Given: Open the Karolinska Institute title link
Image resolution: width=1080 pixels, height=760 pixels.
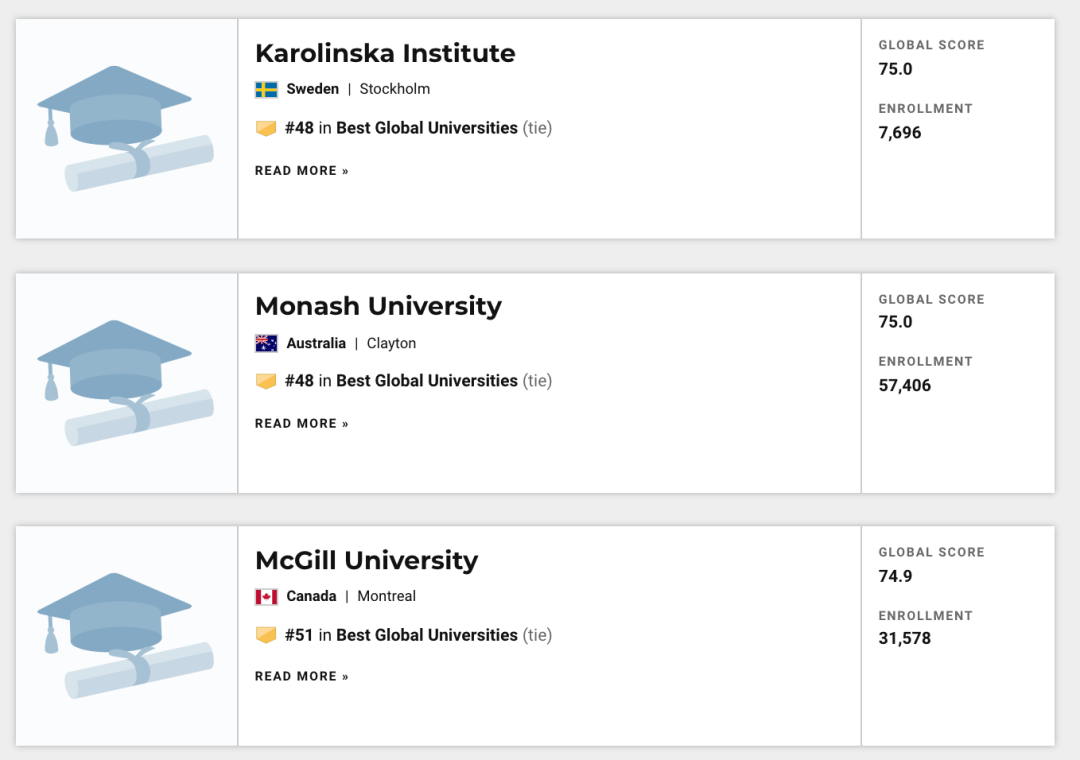Looking at the screenshot, I should tap(385, 53).
